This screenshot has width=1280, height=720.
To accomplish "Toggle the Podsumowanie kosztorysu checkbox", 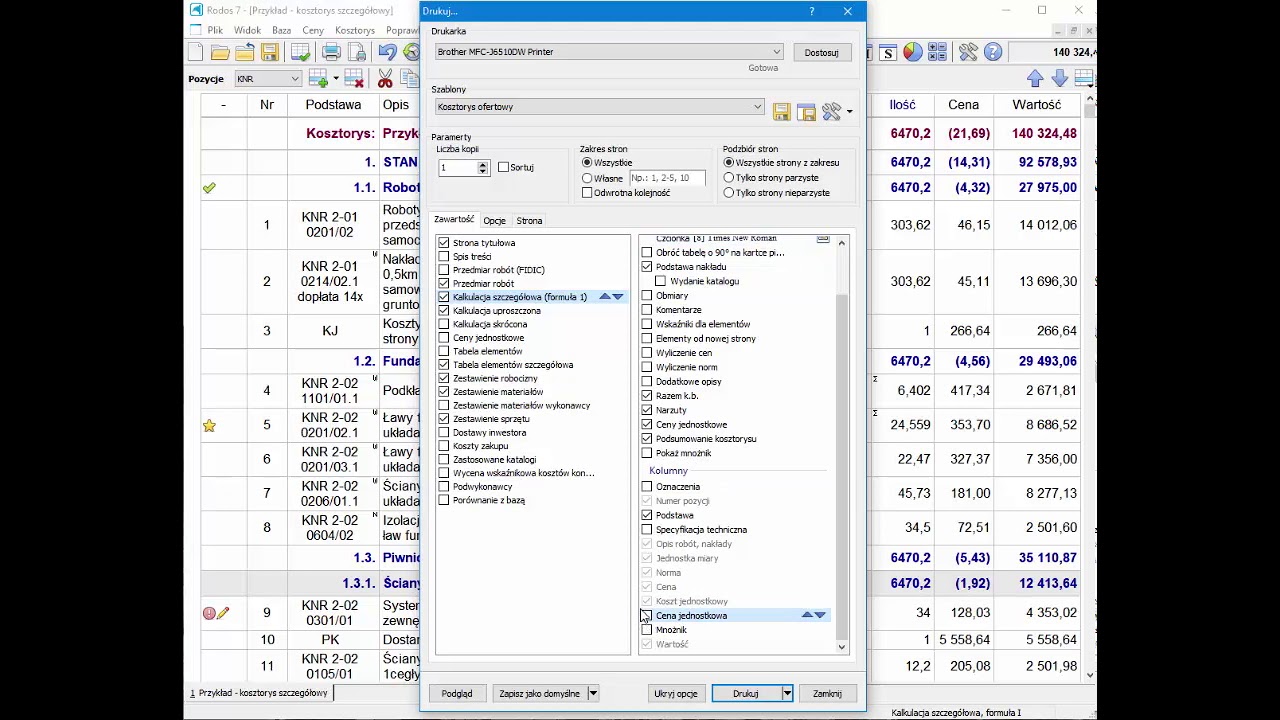I will (647, 439).
